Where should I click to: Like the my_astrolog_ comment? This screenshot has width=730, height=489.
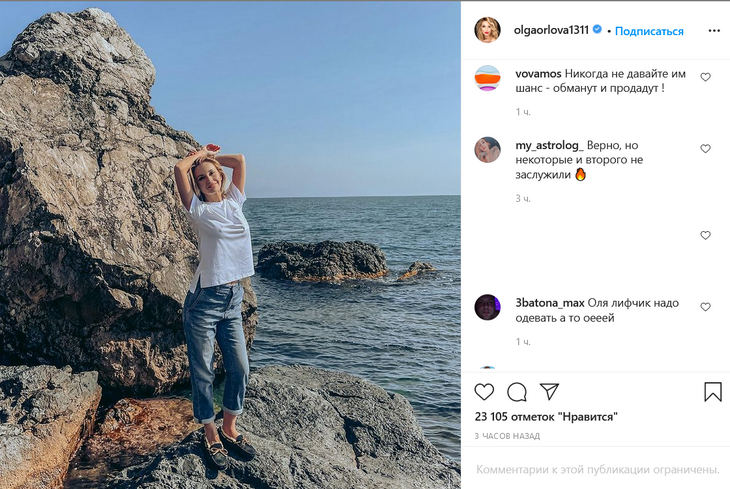[x=705, y=149]
